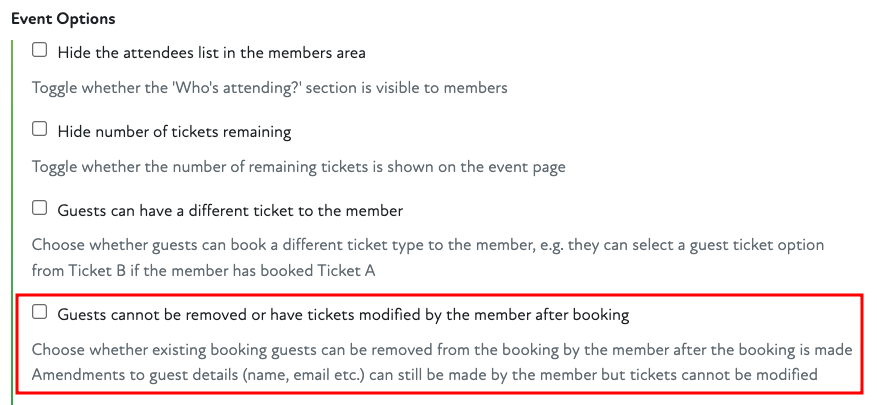This screenshot has height=405, width=877.
Task: Click the 'Guests cannot be removed or have tickets modified' label
Action: (343, 314)
